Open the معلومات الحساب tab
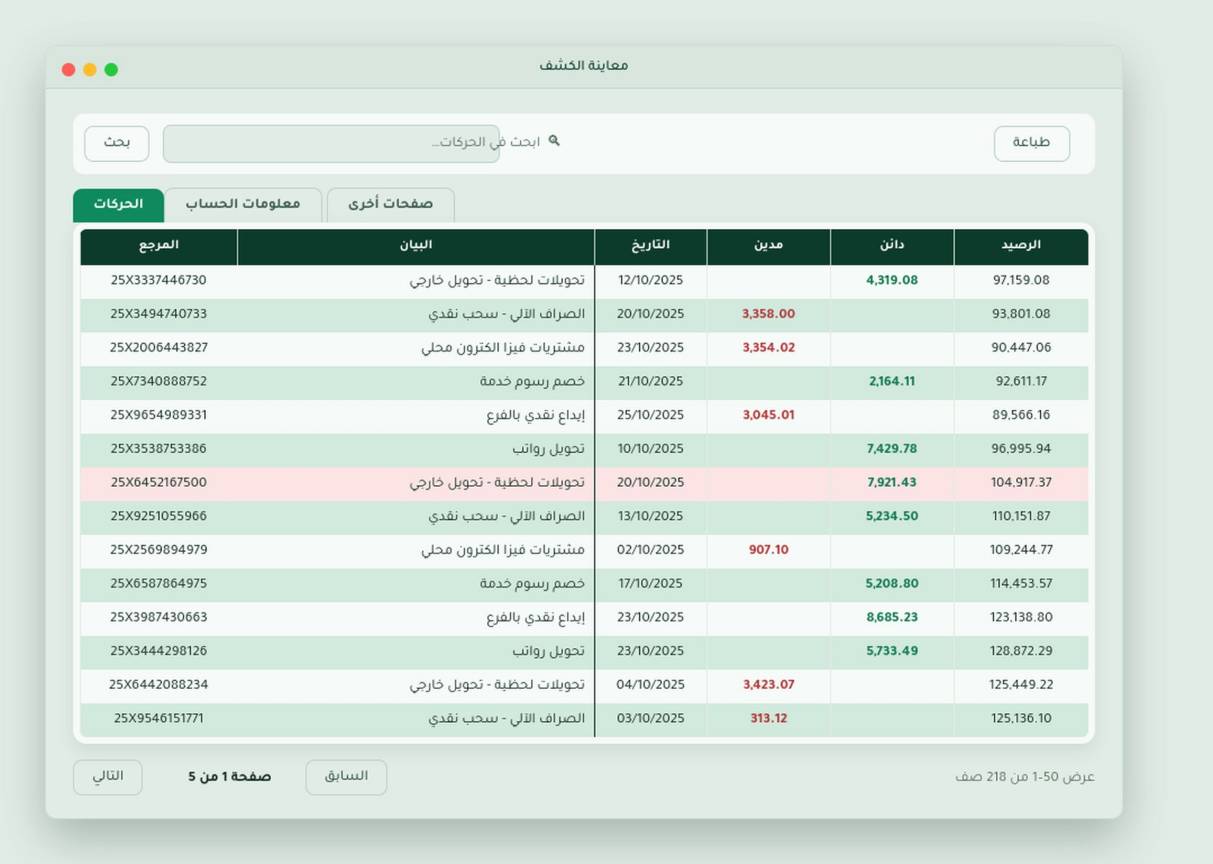This screenshot has width=1213, height=864. [x=243, y=204]
